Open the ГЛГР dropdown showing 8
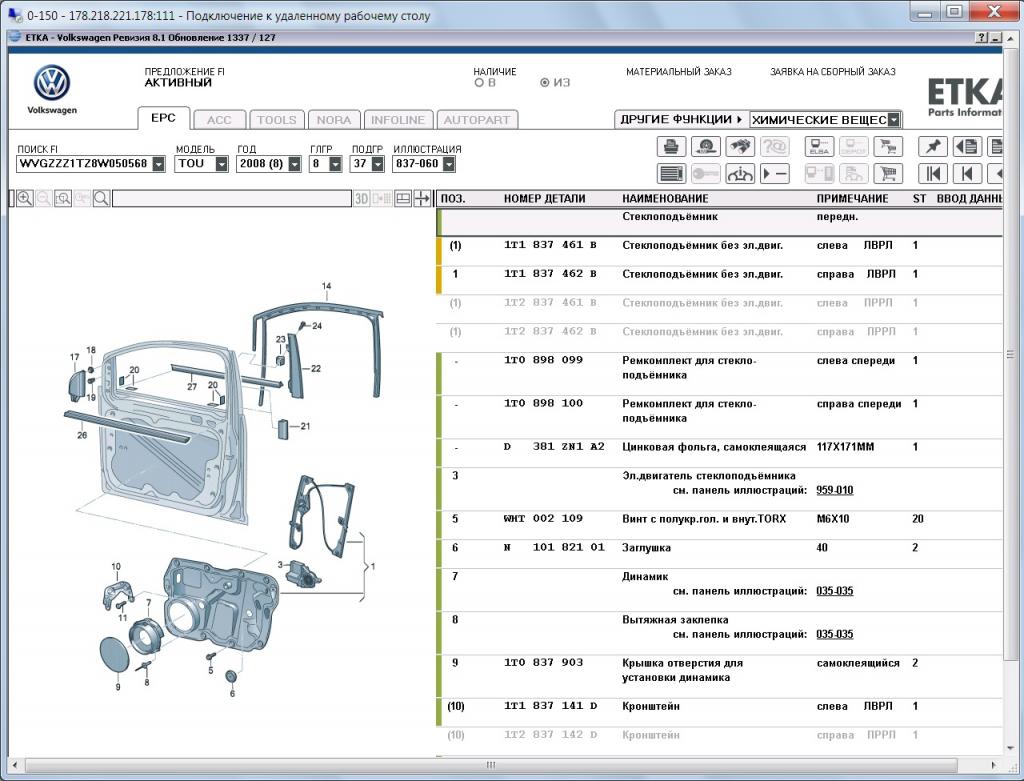The image size is (1024, 781). (x=335, y=164)
